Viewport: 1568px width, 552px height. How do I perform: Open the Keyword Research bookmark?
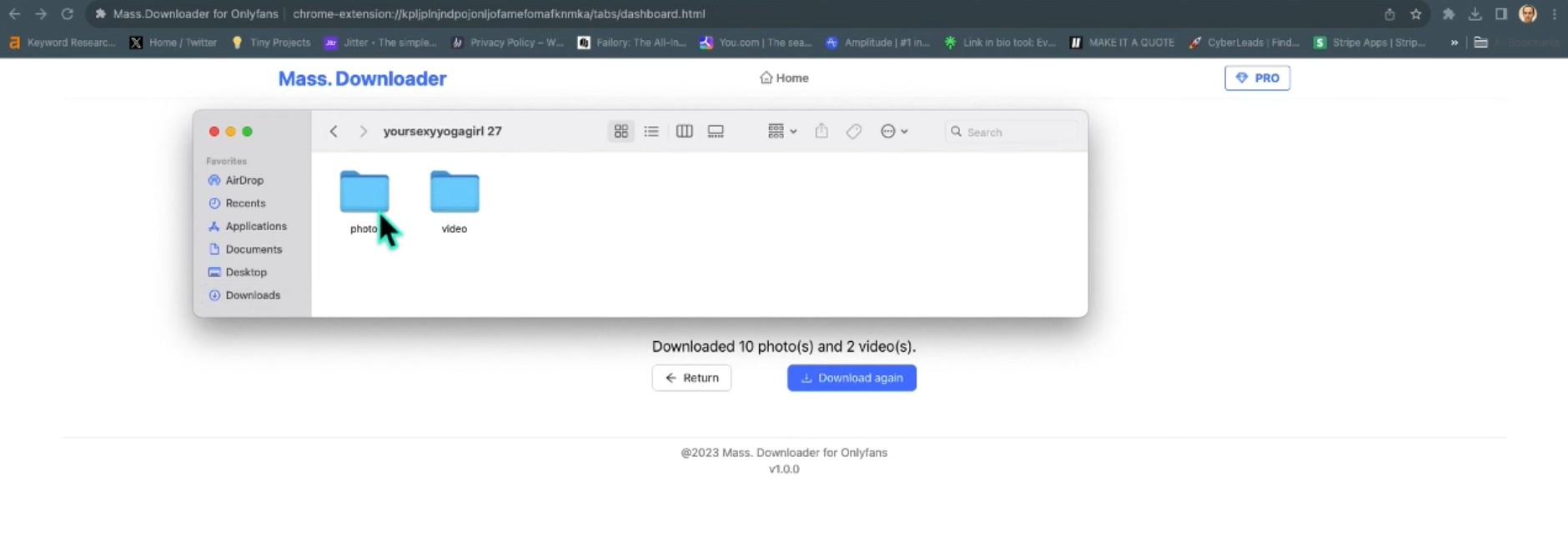(63, 43)
